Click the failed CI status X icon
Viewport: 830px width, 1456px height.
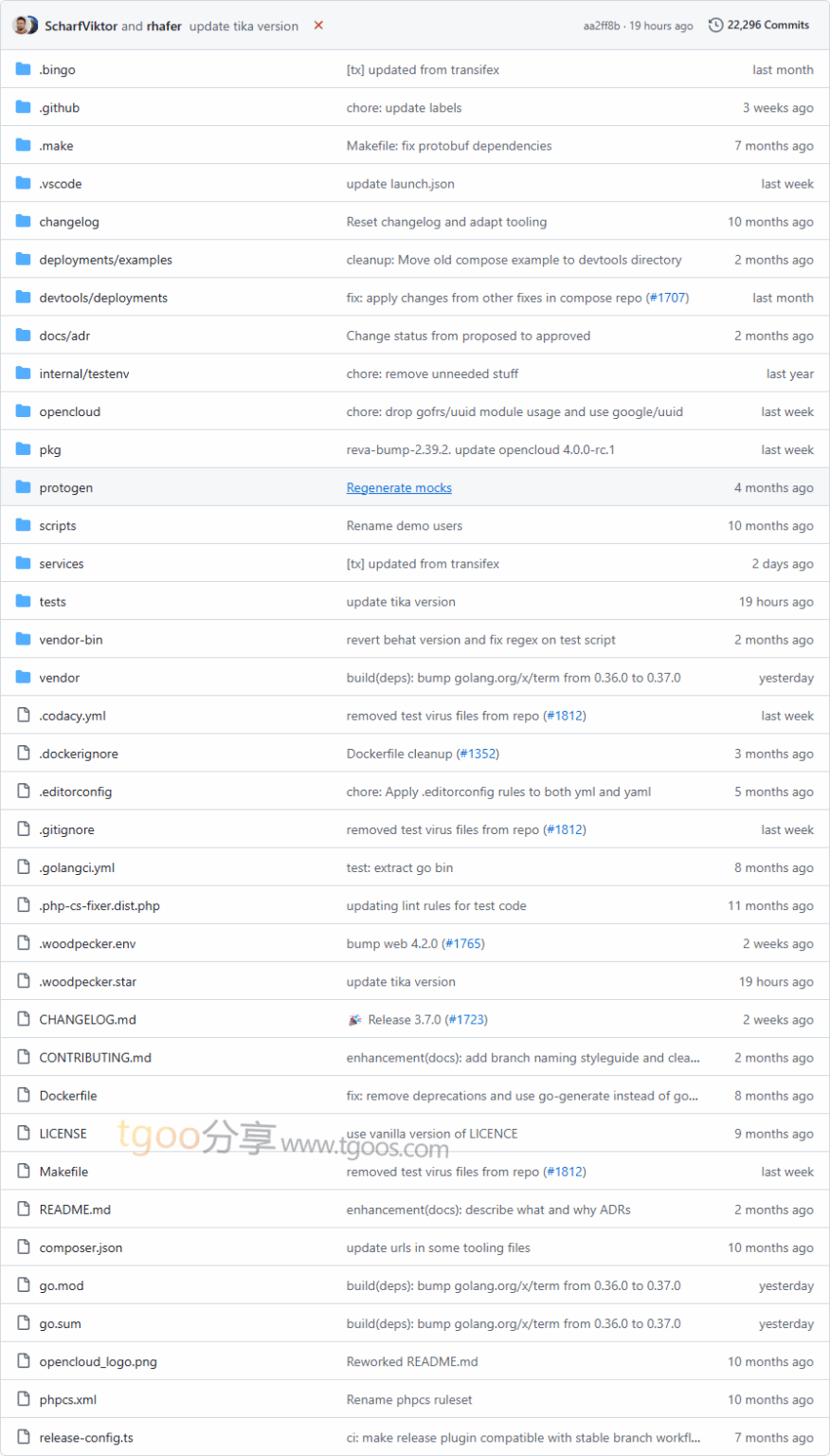(318, 26)
